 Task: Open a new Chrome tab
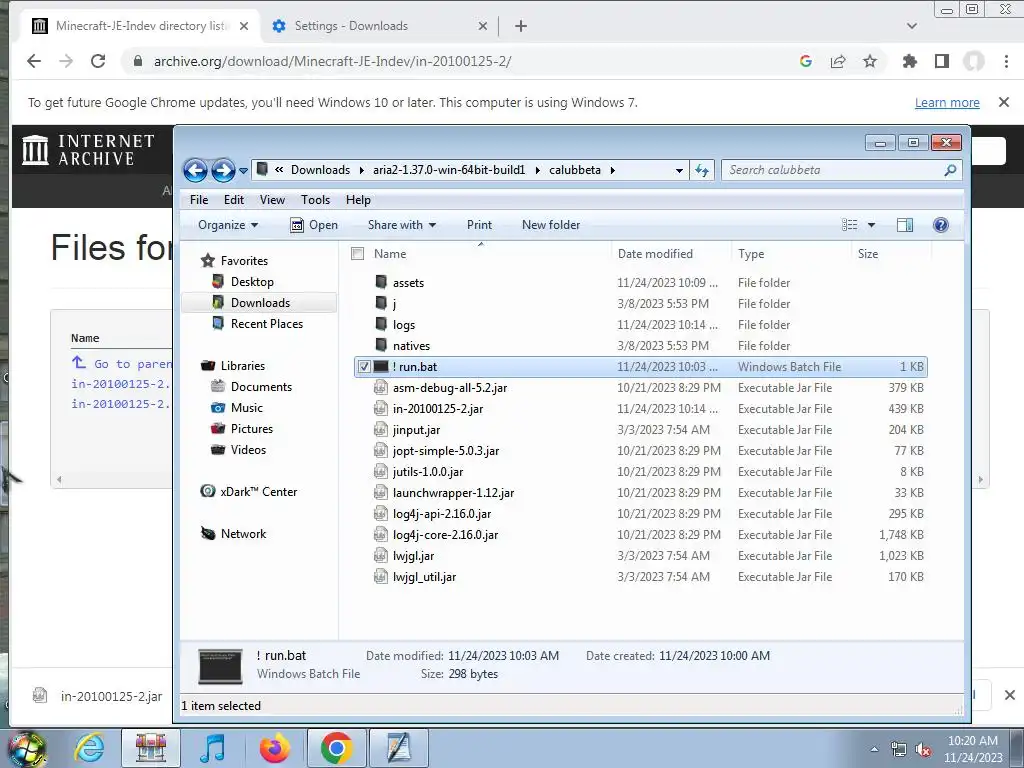click(x=520, y=26)
